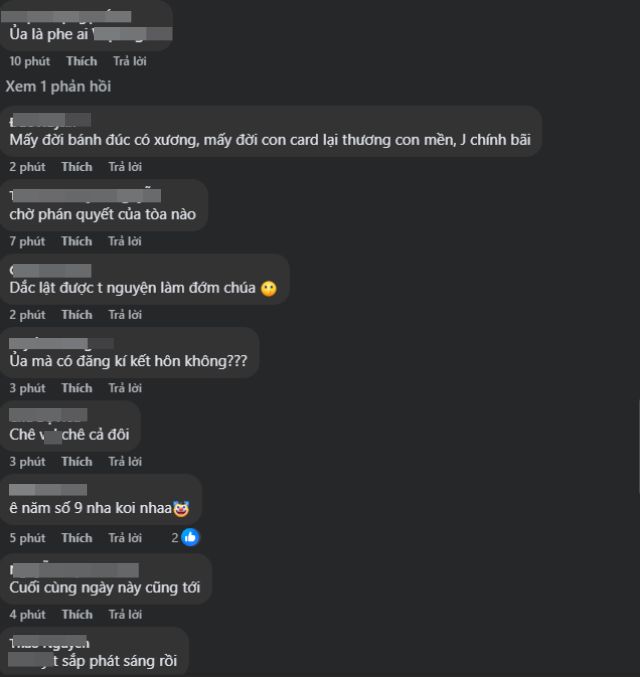Viewport: 640px width, 677px height.
Task: Like the 'Ủa là phe ai' comment
Action: [82, 61]
